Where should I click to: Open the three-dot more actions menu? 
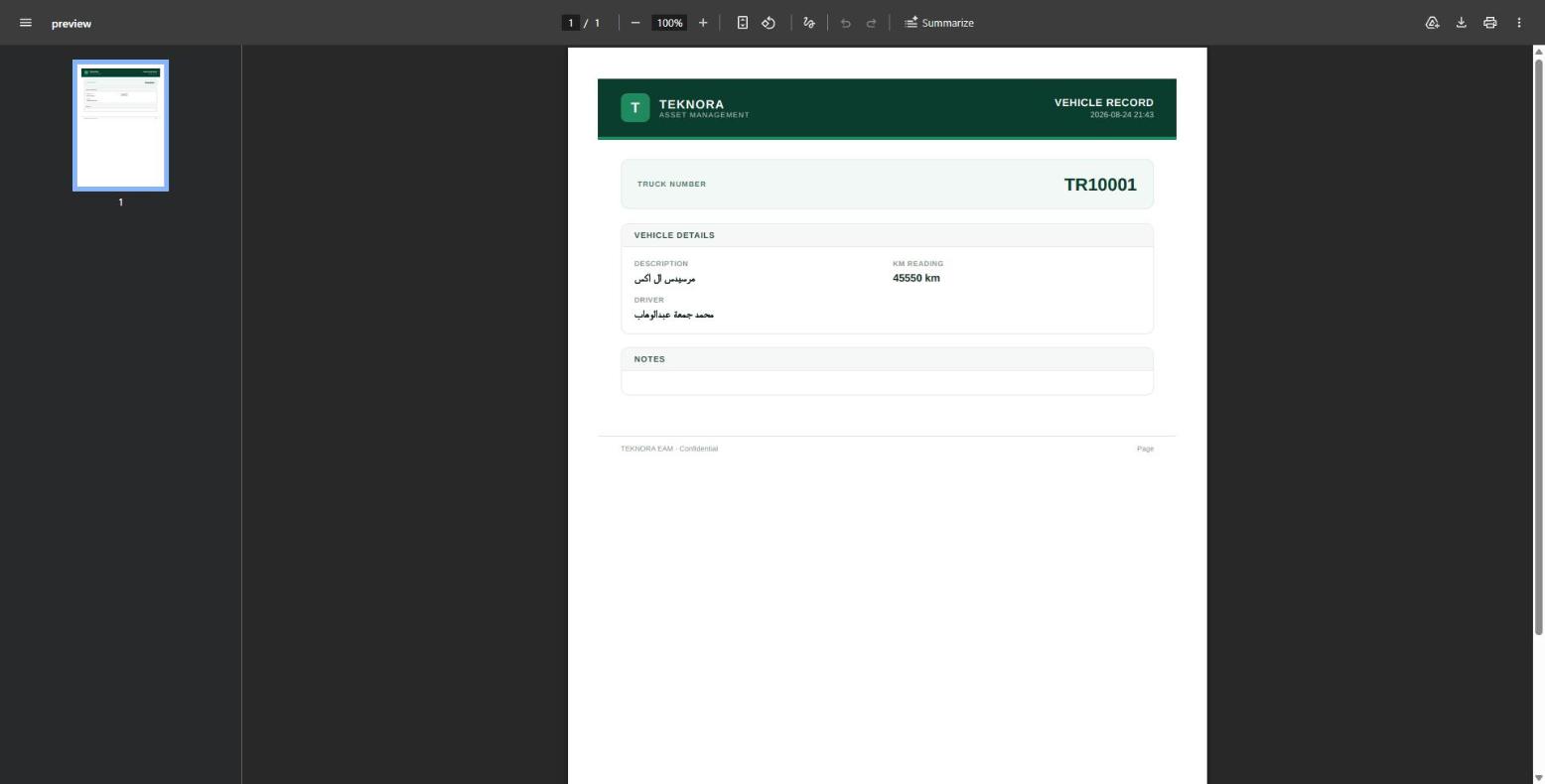click(x=1519, y=23)
